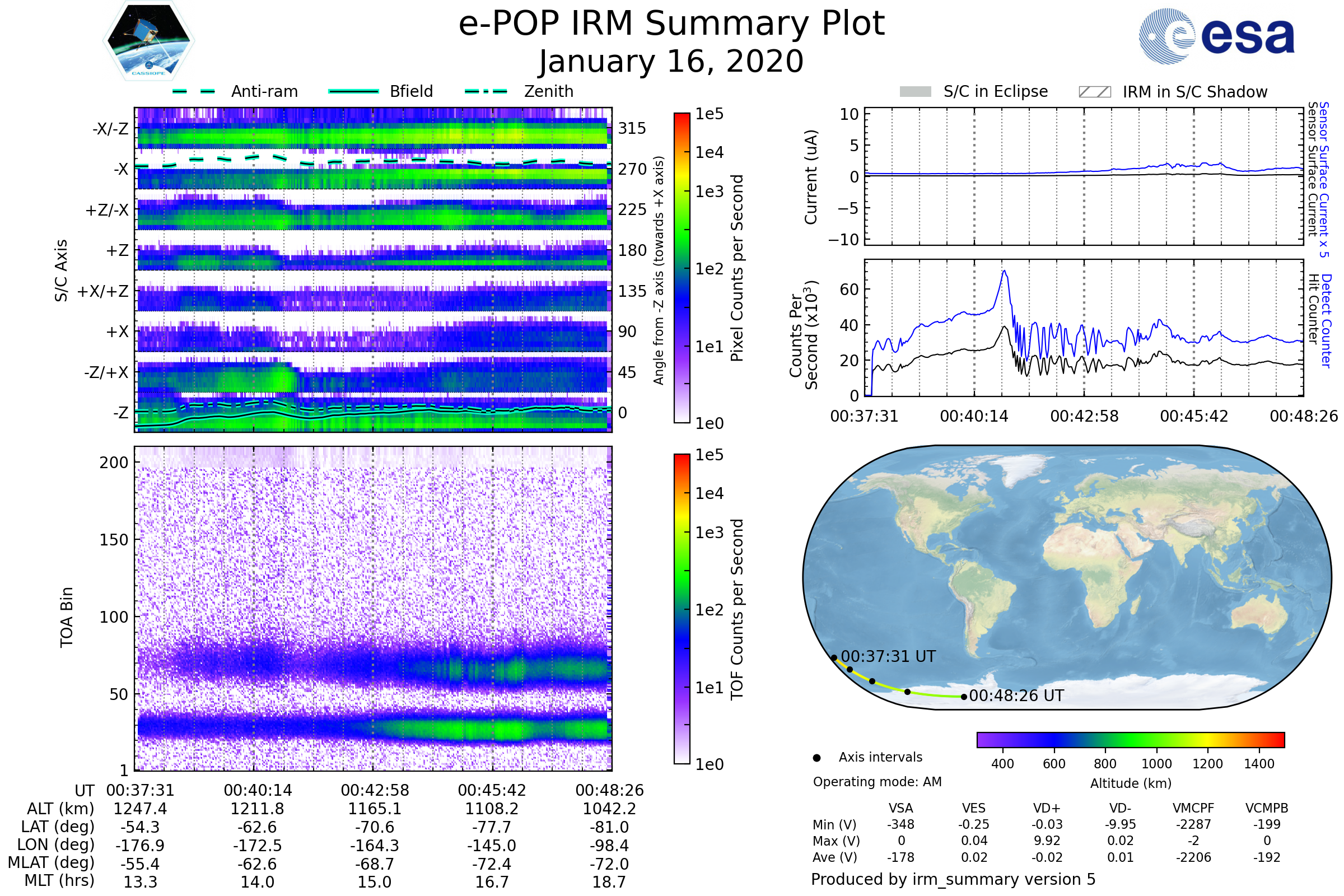1344x896 pixels.
Task: Click the -Z/+X row label on skin plot
Action: pyautogui.click(x=106, y=372)
